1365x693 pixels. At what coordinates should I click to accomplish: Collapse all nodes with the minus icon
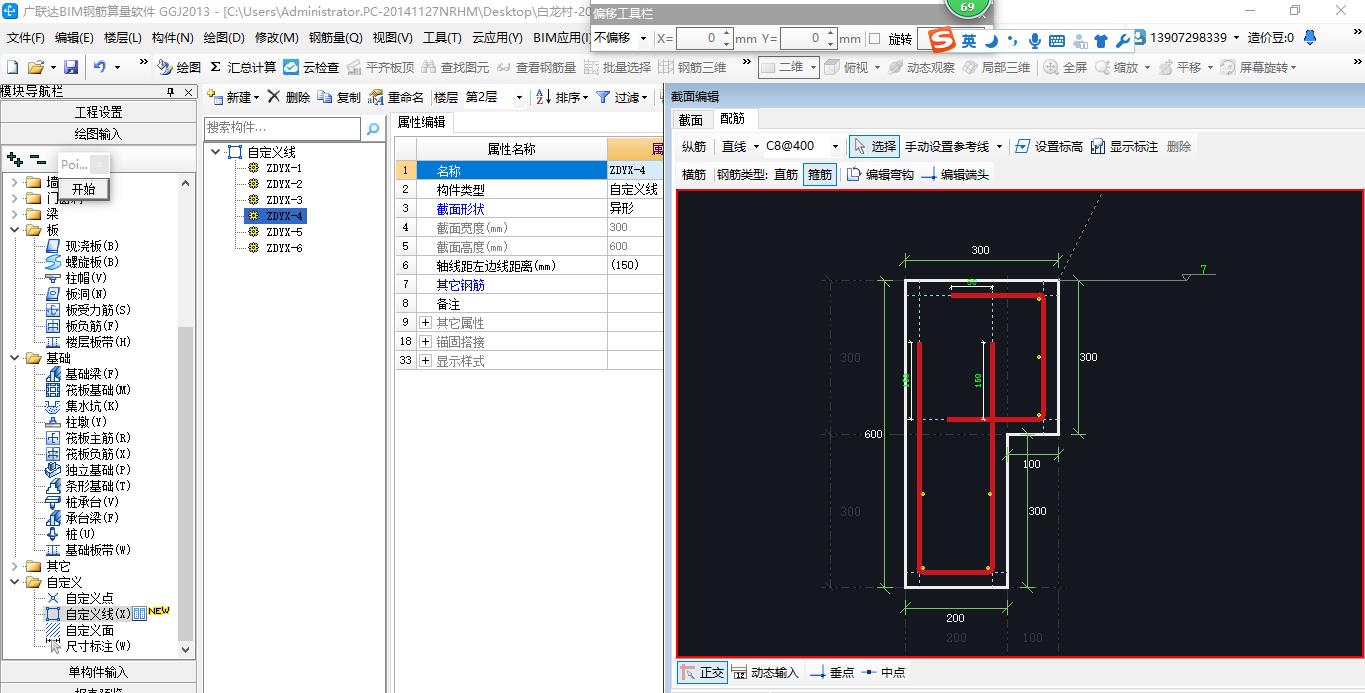[x=38, y=159]
